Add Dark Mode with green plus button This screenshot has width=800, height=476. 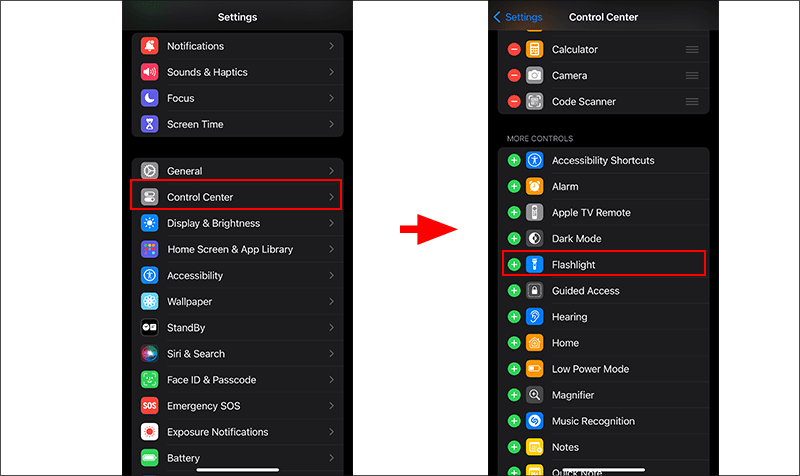tap(514, 238)
